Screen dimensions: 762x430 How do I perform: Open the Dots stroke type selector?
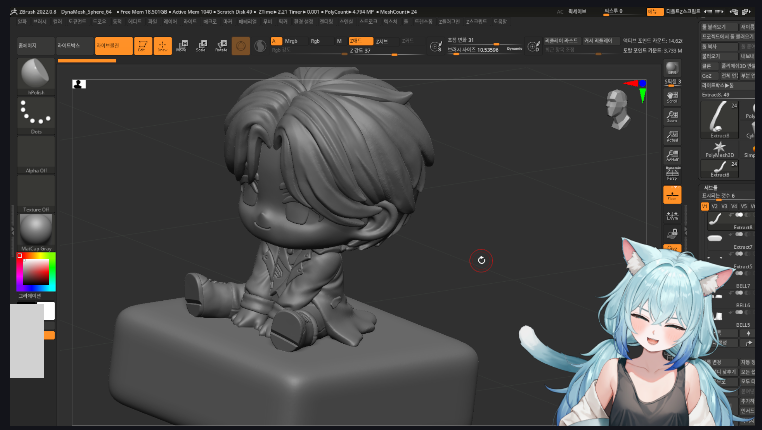point(36,116)
